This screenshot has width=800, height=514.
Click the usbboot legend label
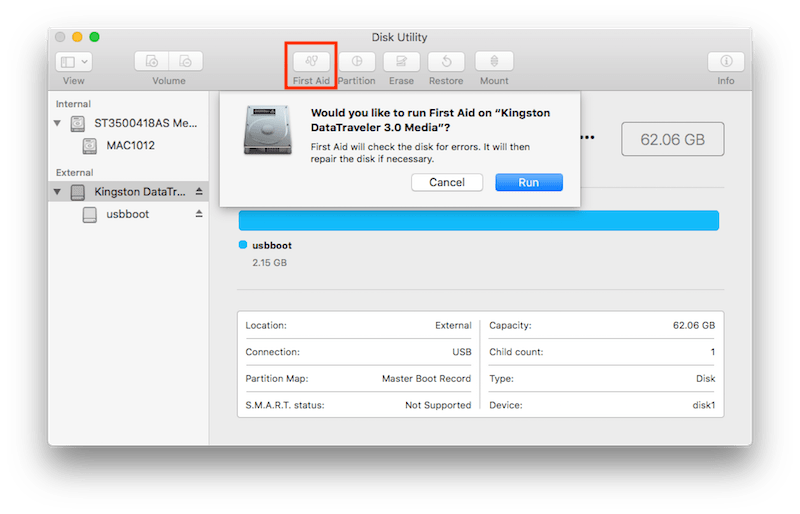click(x=272, y=246)
